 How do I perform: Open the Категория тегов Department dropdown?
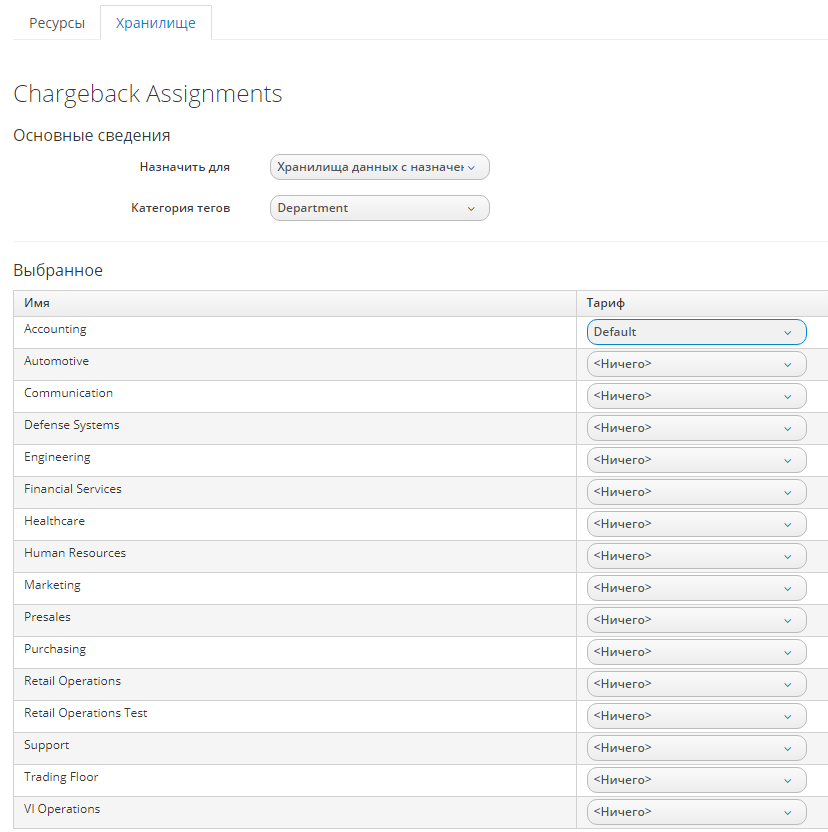[x=379, y=208]
